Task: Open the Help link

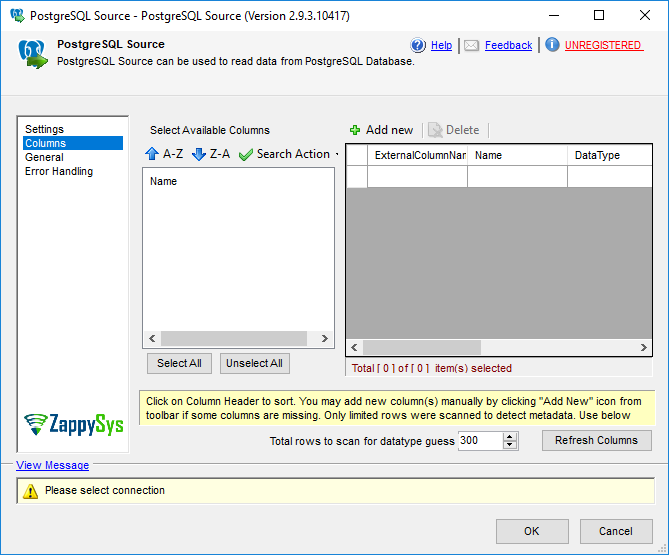Action: click(x=441, y=45)
